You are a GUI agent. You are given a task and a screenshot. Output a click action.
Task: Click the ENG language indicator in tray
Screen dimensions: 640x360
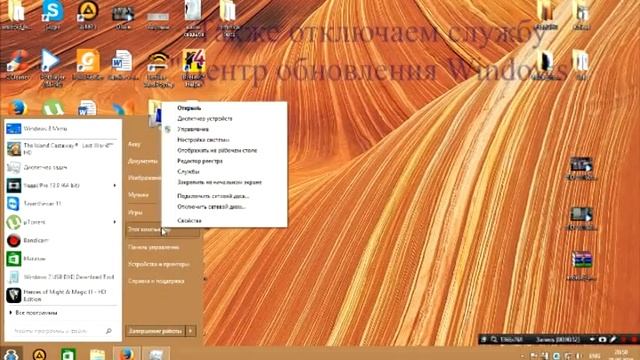(x=595, y=356)
